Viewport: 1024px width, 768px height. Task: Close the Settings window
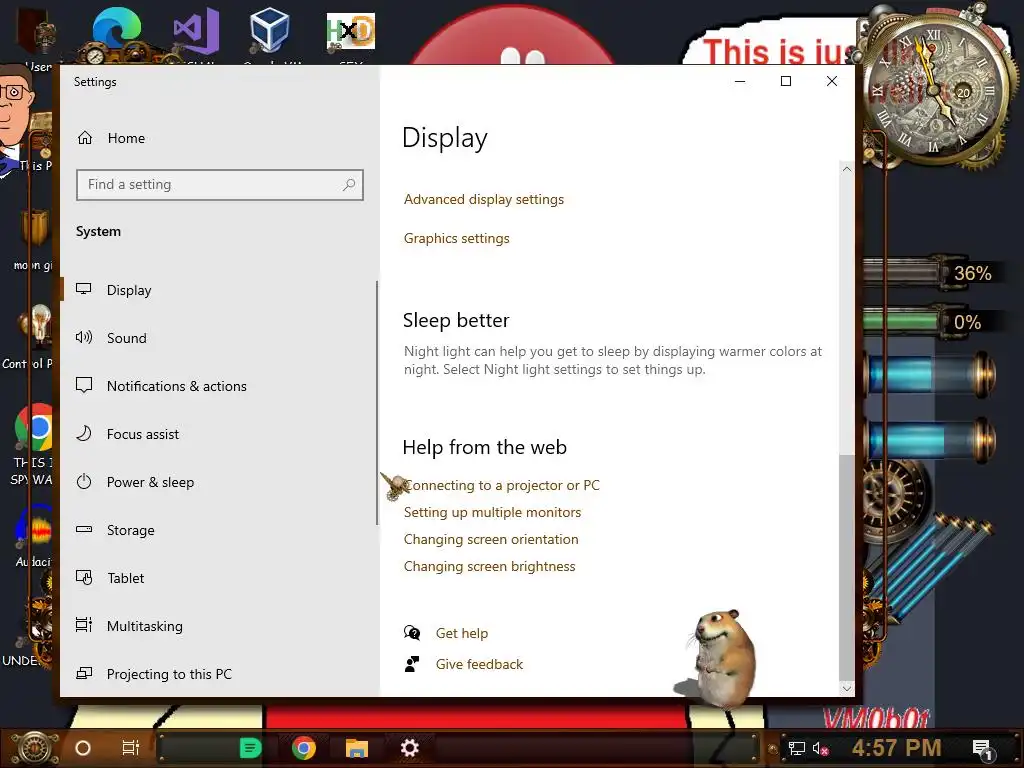point(831,81)
